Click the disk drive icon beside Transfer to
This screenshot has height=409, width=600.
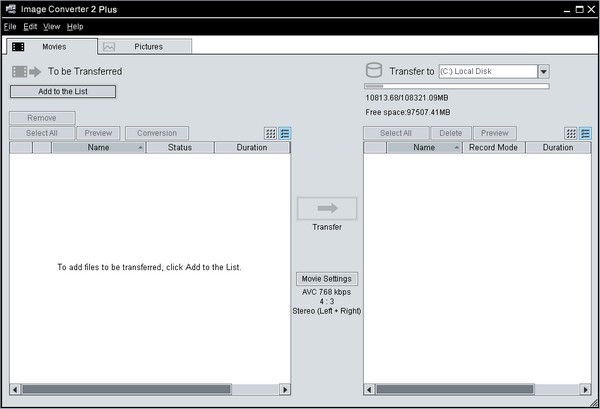coord(374,70)
